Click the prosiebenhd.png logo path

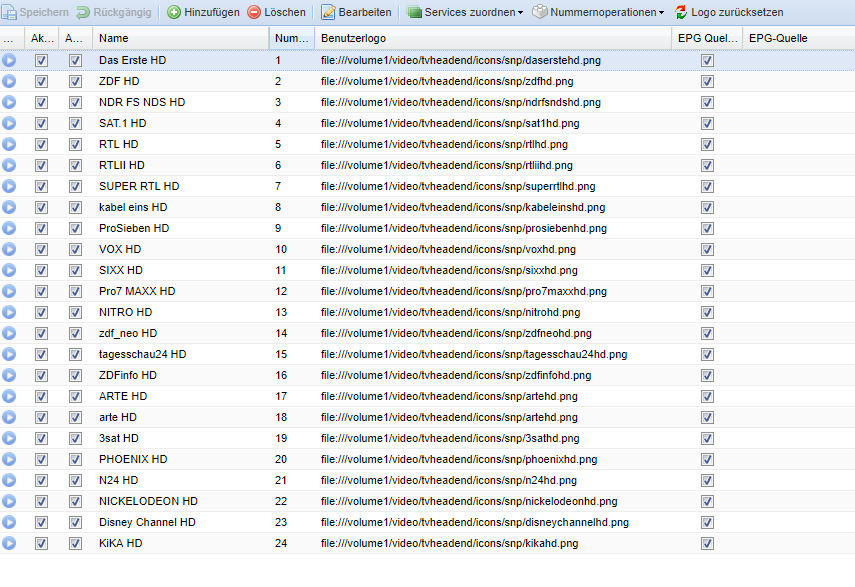[x=464, y=228]
